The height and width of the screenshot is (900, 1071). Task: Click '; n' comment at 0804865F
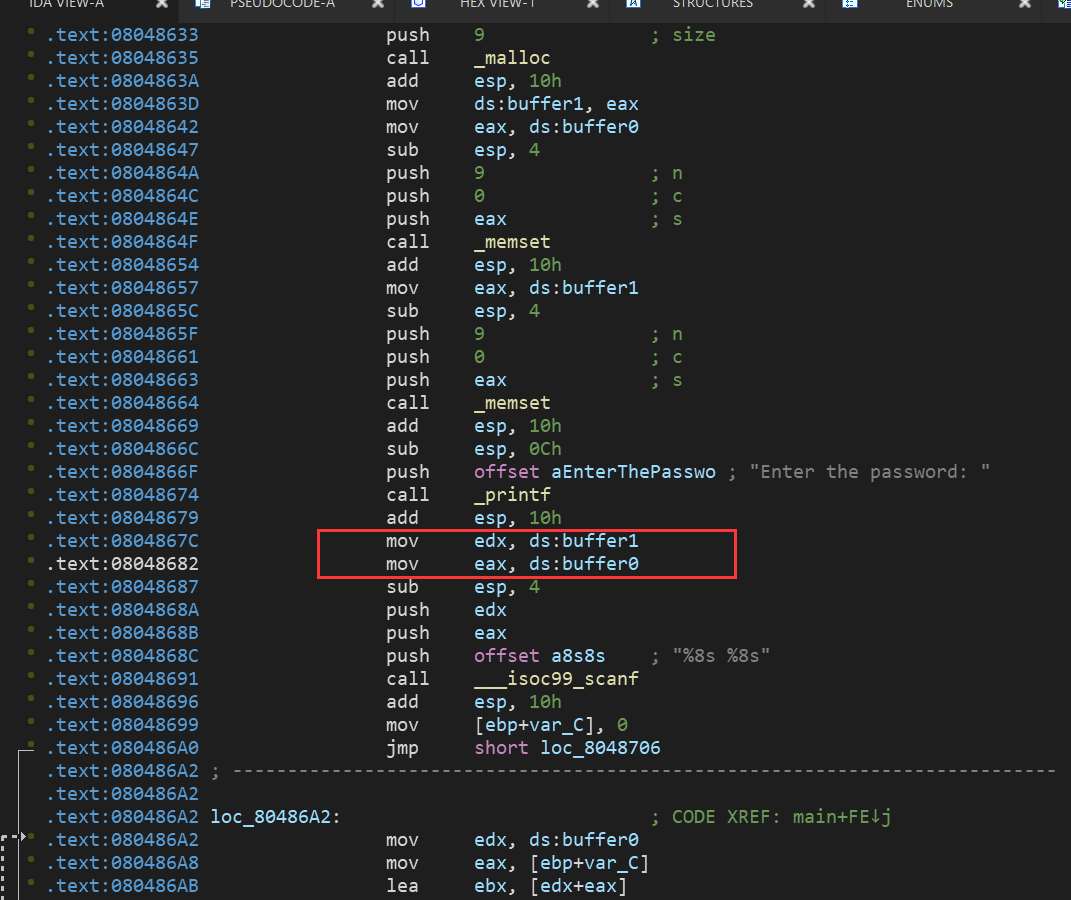[x=667, y=334]
